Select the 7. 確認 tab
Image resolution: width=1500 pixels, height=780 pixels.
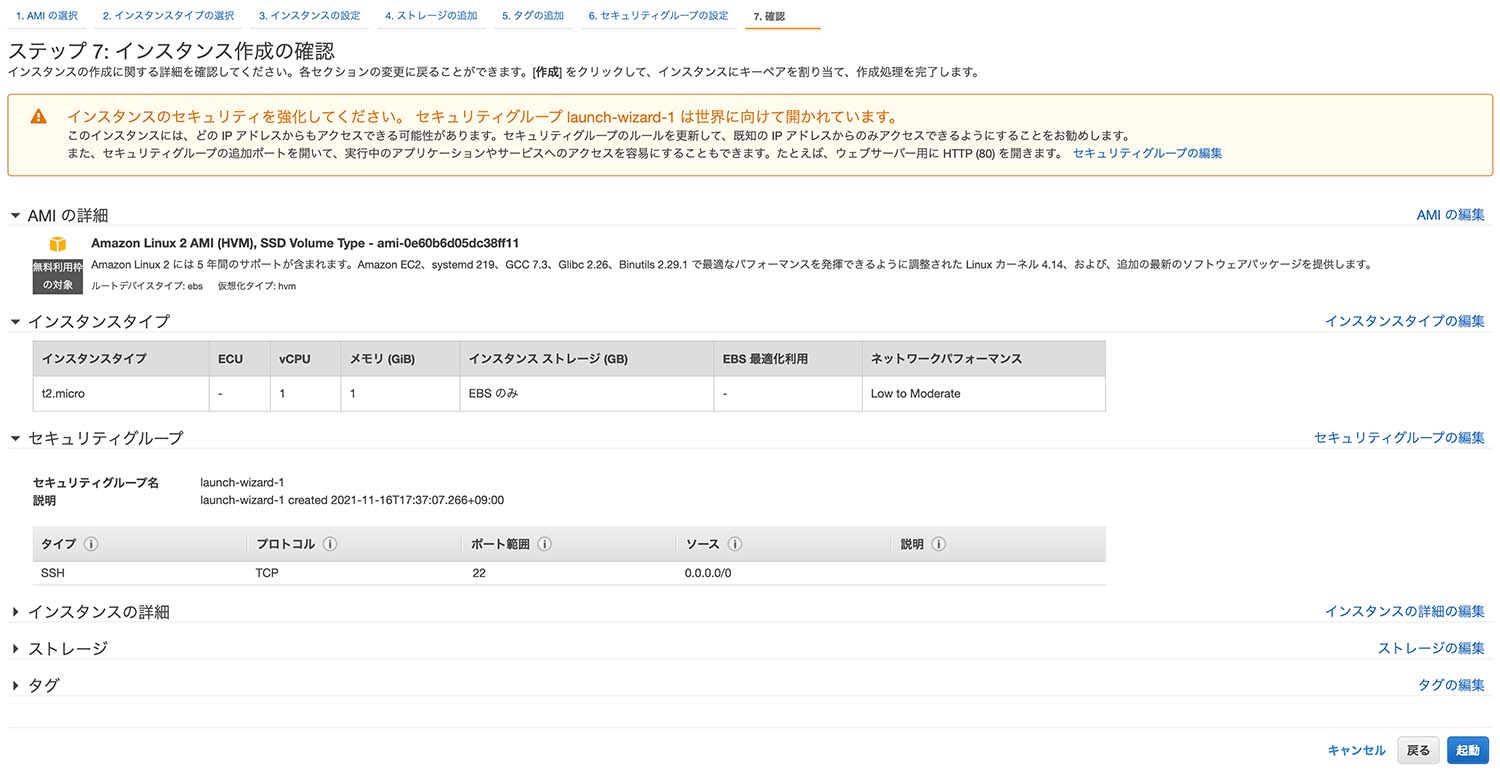[x=768, y=16]
